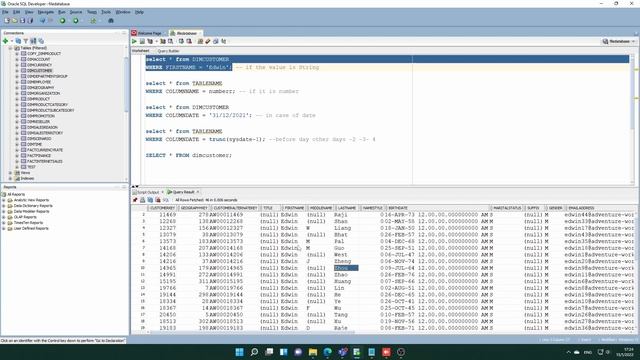Viewport: 640px width, 360px height.
Task: Sort by the CUSTOMERKEY column header
Action: (162, 208)
